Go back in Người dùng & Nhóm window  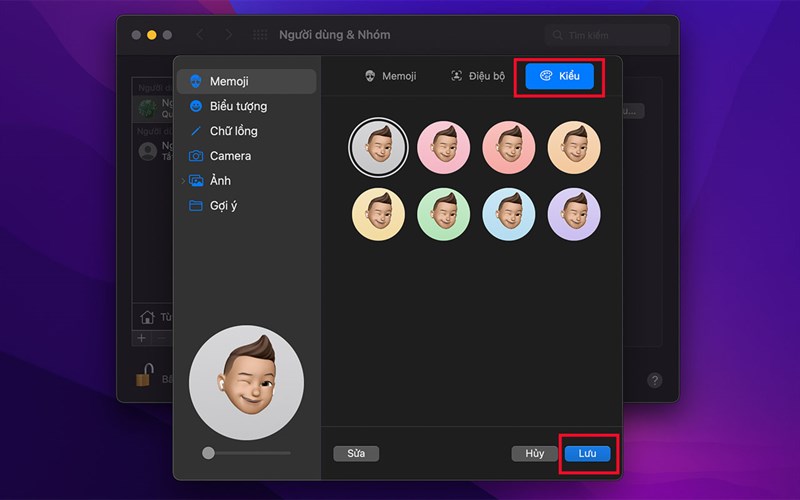(x=200, y=35)
